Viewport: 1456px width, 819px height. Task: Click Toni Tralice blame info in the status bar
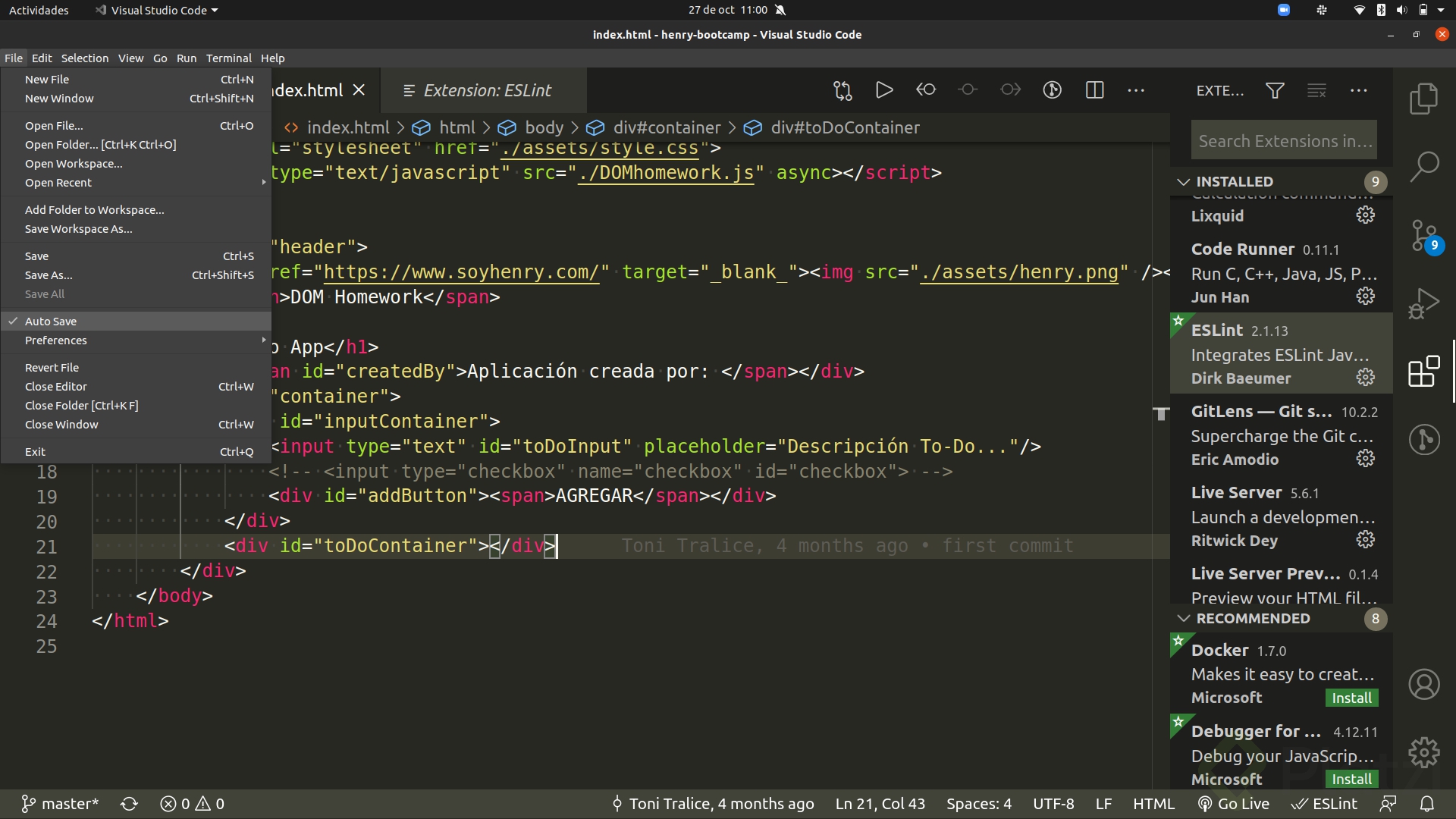point(713,804)
